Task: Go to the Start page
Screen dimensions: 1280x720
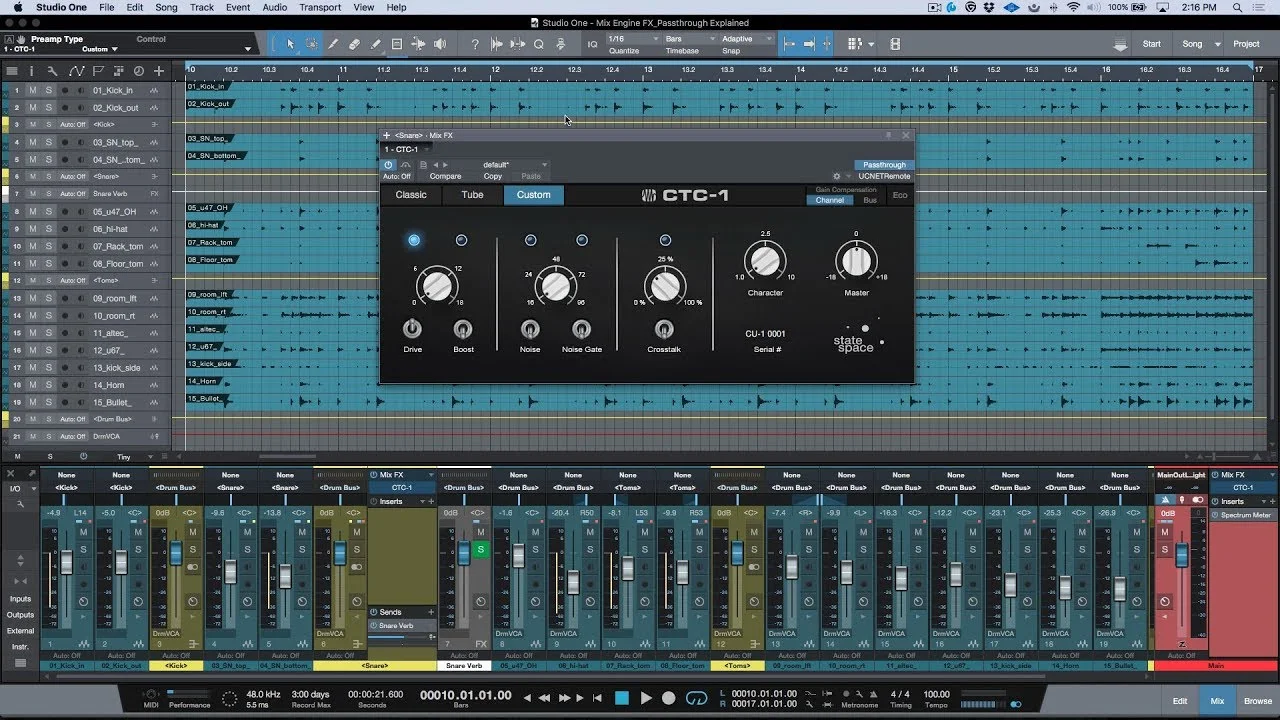Action: (x=1152, y=44)
